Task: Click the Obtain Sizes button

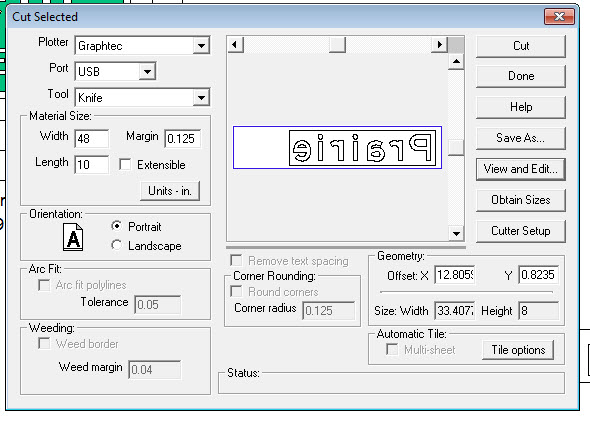Action: point(520,200)
